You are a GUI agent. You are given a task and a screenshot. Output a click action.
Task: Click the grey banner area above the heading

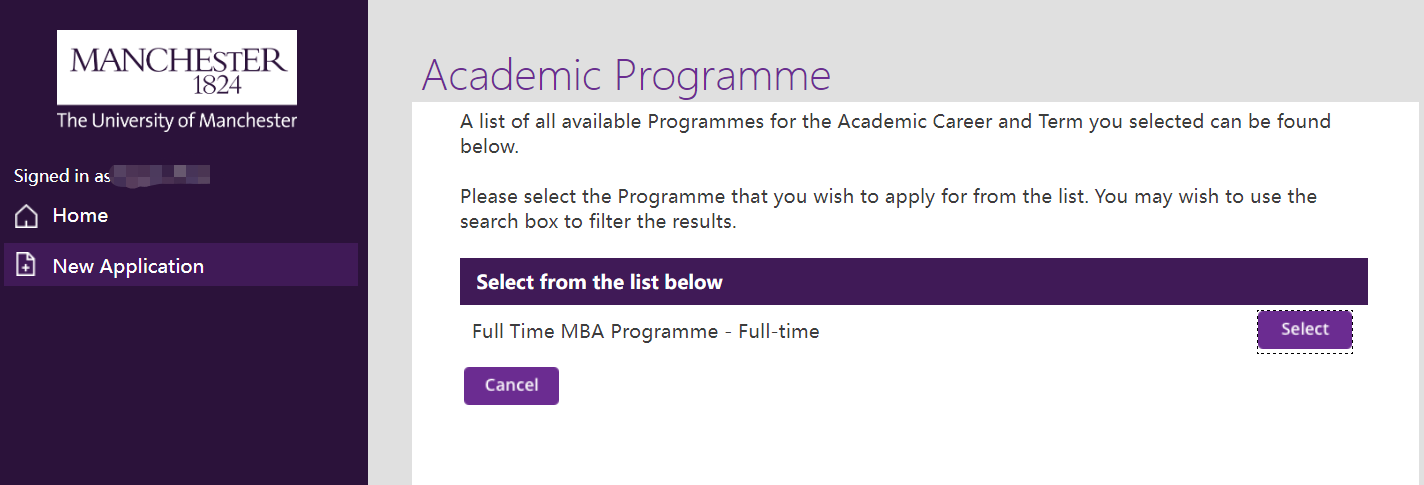point(900,25)
